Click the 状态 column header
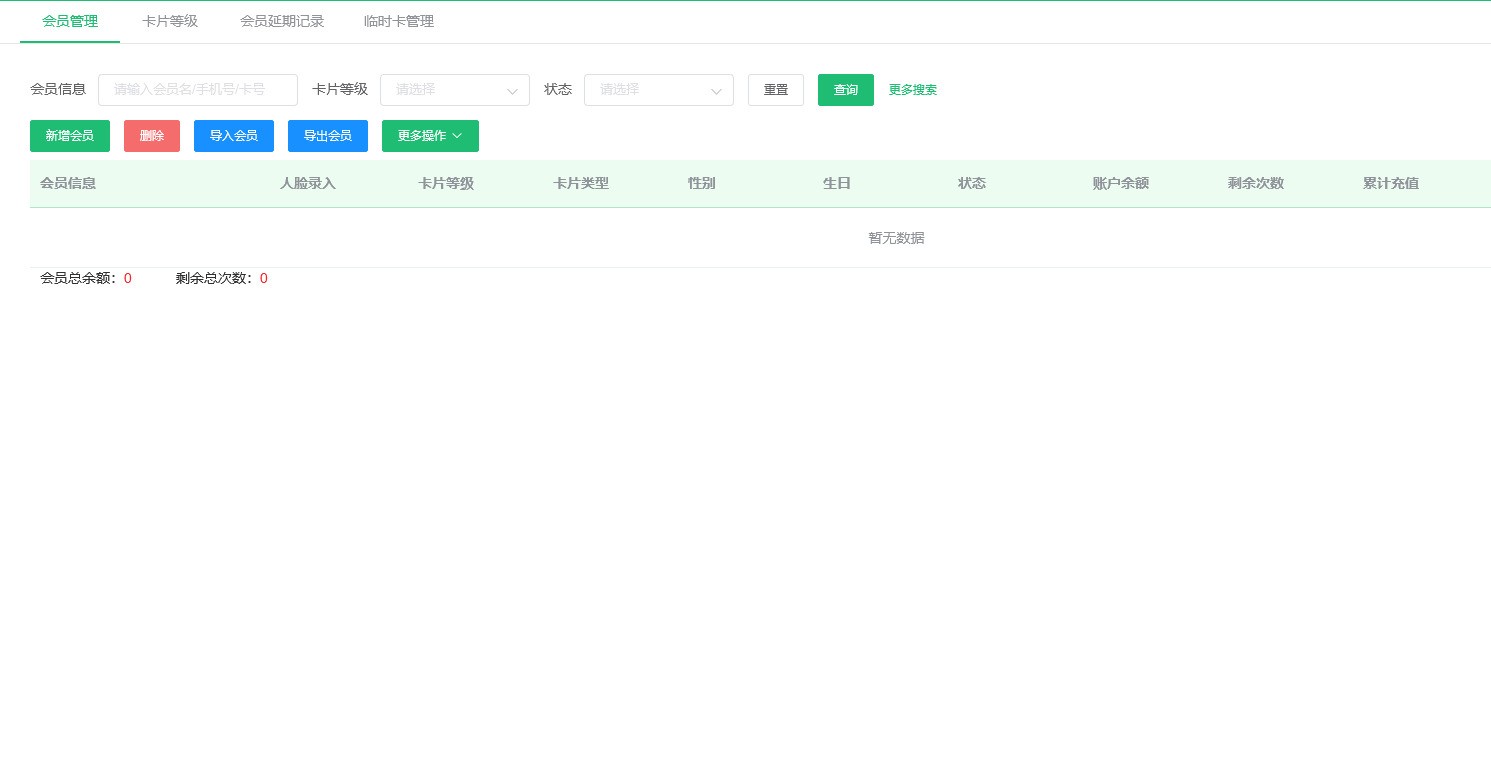1491x763 pixels. pyautogui.click(x=972, y=184)
